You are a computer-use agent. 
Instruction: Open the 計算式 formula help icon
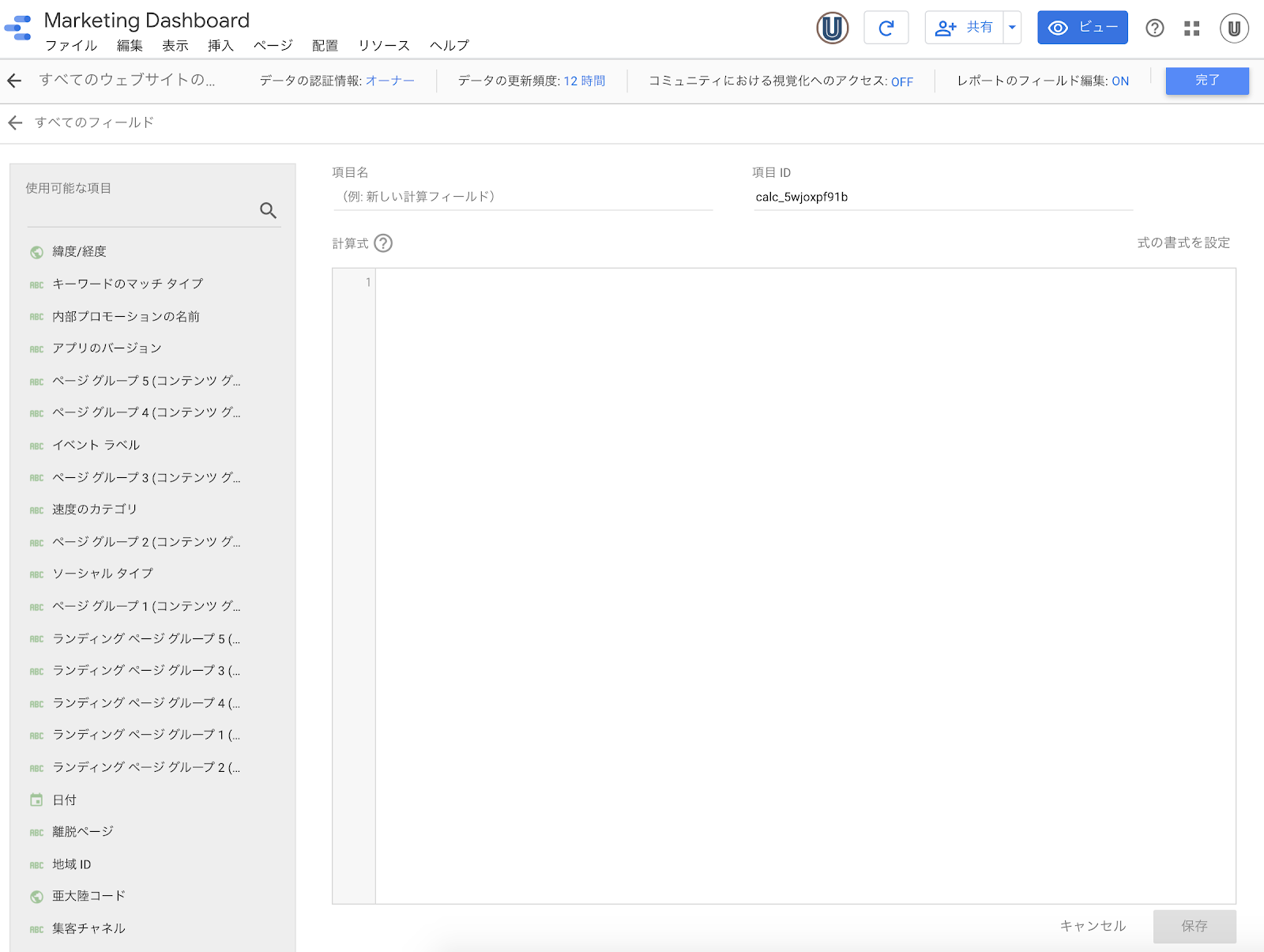(383, 243)
